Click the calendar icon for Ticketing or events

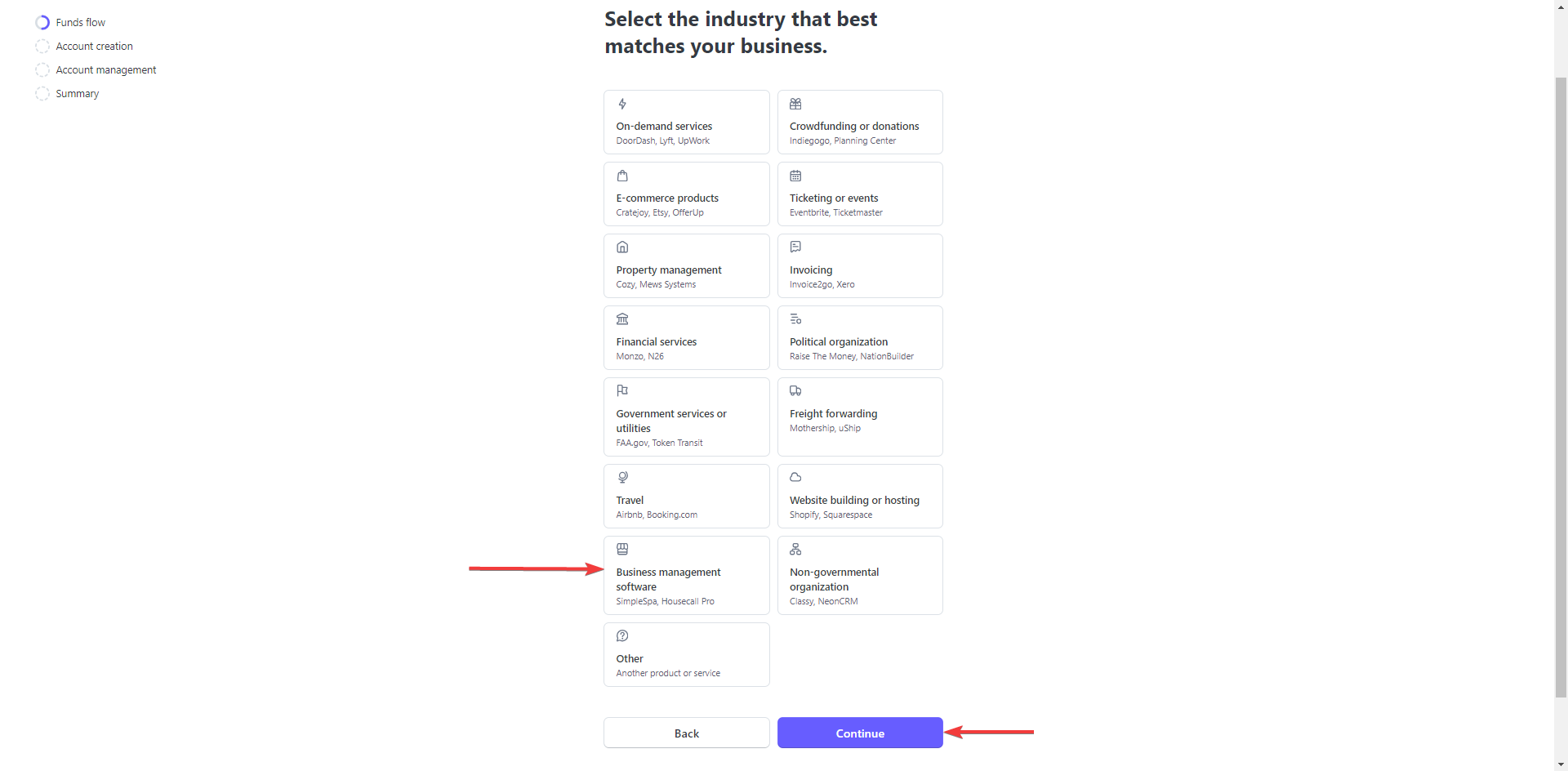[795, 176]
